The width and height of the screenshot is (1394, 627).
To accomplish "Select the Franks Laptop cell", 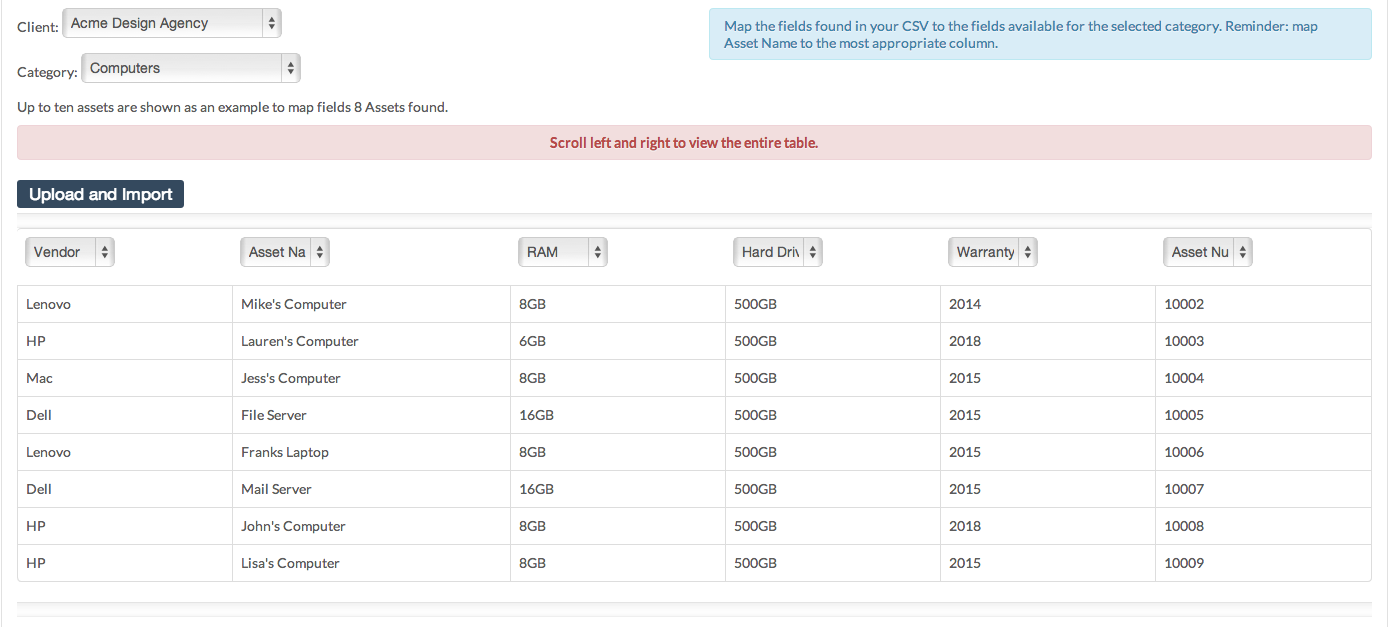I will pyautogui.click(x=285, y=453).
